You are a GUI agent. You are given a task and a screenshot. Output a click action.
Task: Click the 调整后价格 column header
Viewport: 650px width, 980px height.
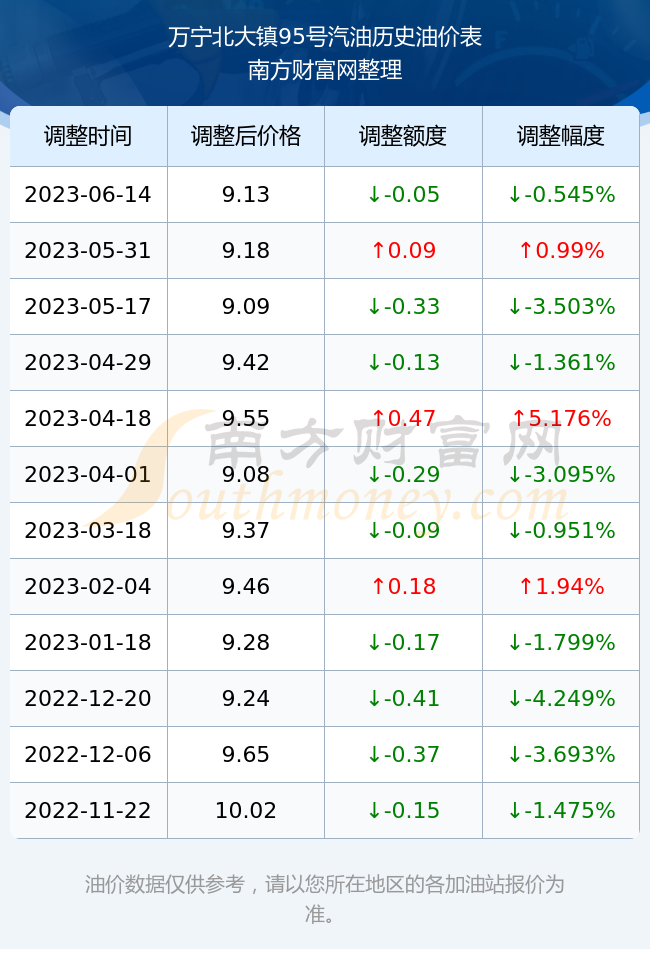click(x=246, y=136)
